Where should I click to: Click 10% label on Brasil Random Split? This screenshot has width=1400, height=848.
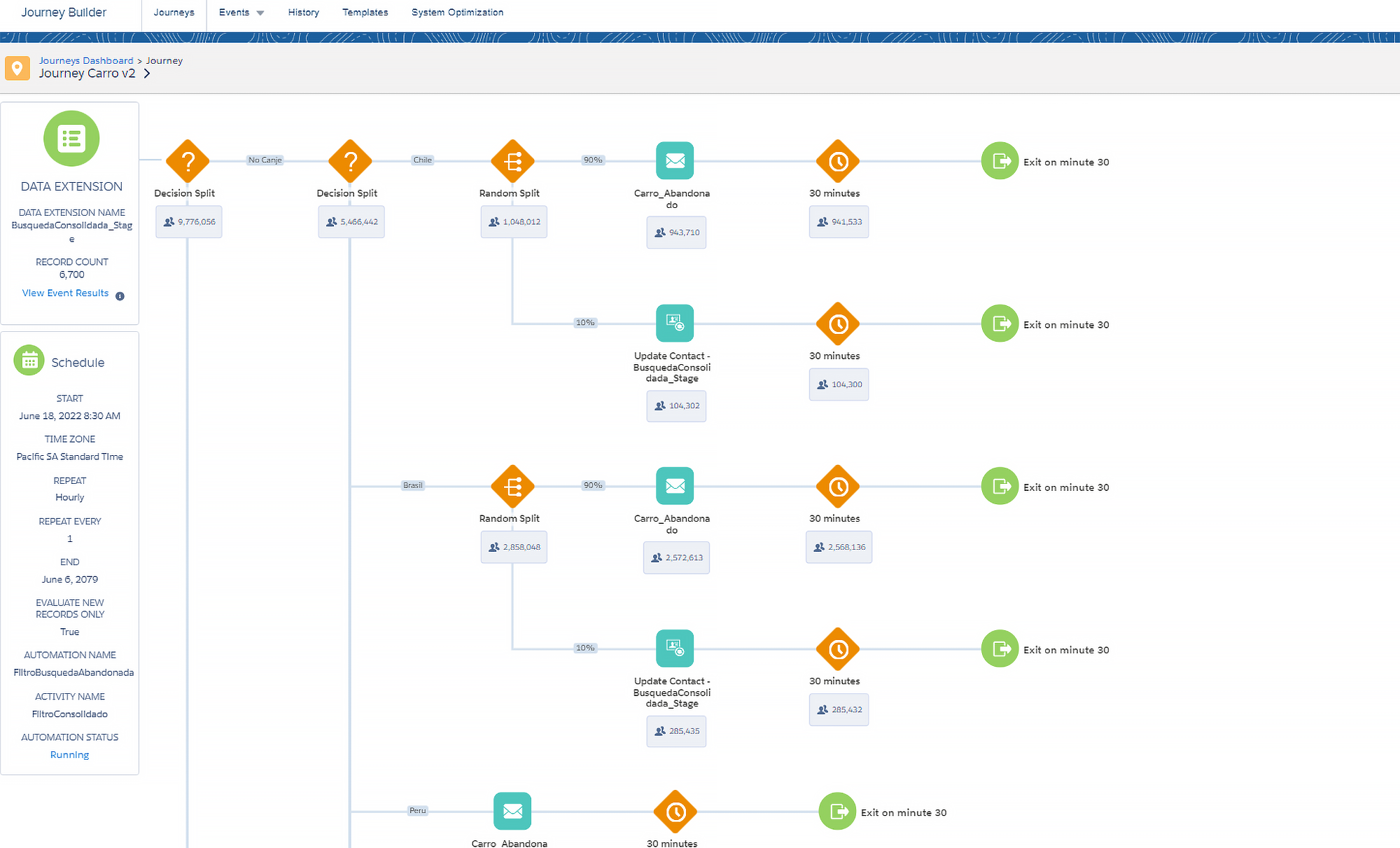584,648
